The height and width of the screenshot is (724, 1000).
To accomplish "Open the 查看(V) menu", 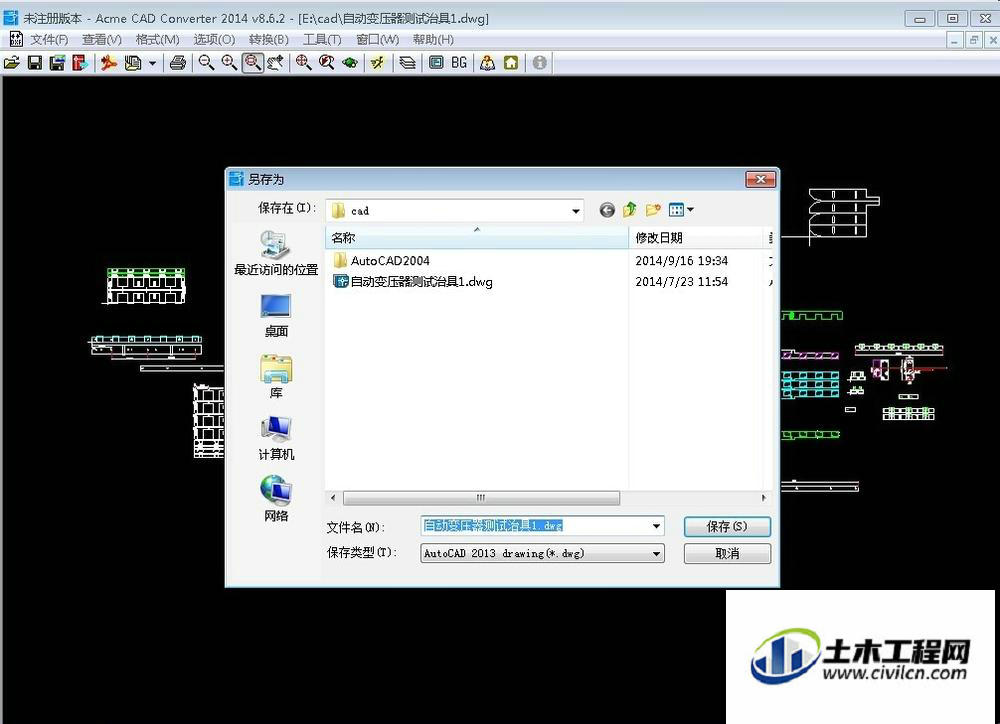I will (x=101, y=40).
